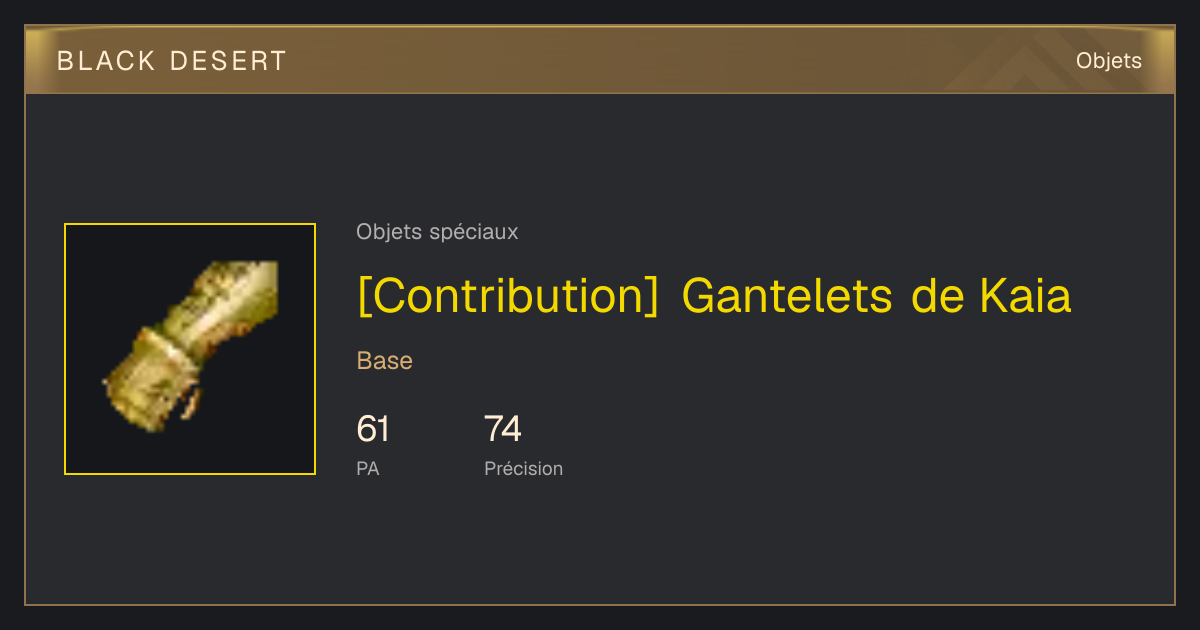
Task: Open the Objets link in header
Action: click(1108, 61)
